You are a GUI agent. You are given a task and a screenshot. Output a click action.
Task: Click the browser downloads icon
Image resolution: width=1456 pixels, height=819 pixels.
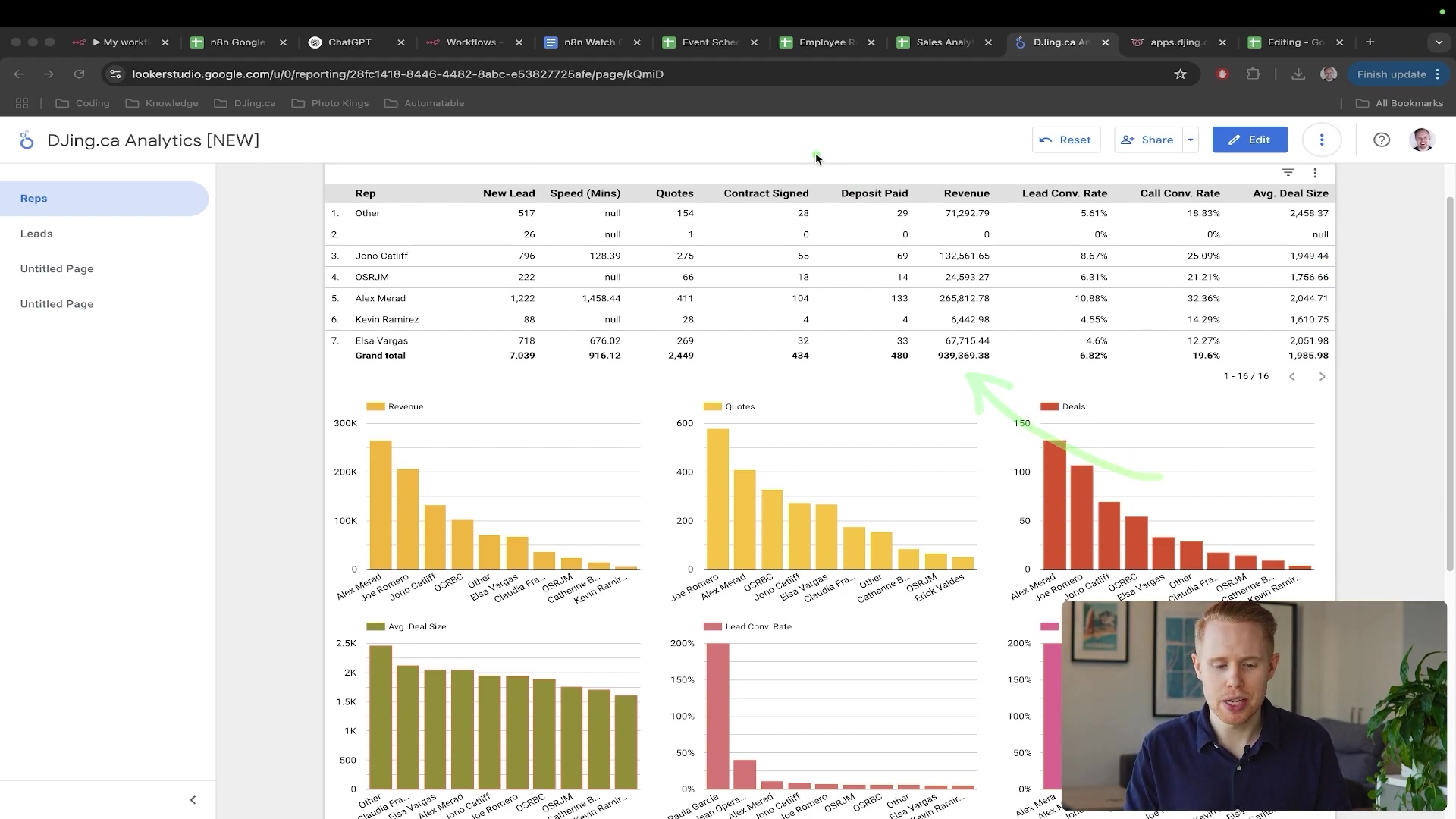1298,74
